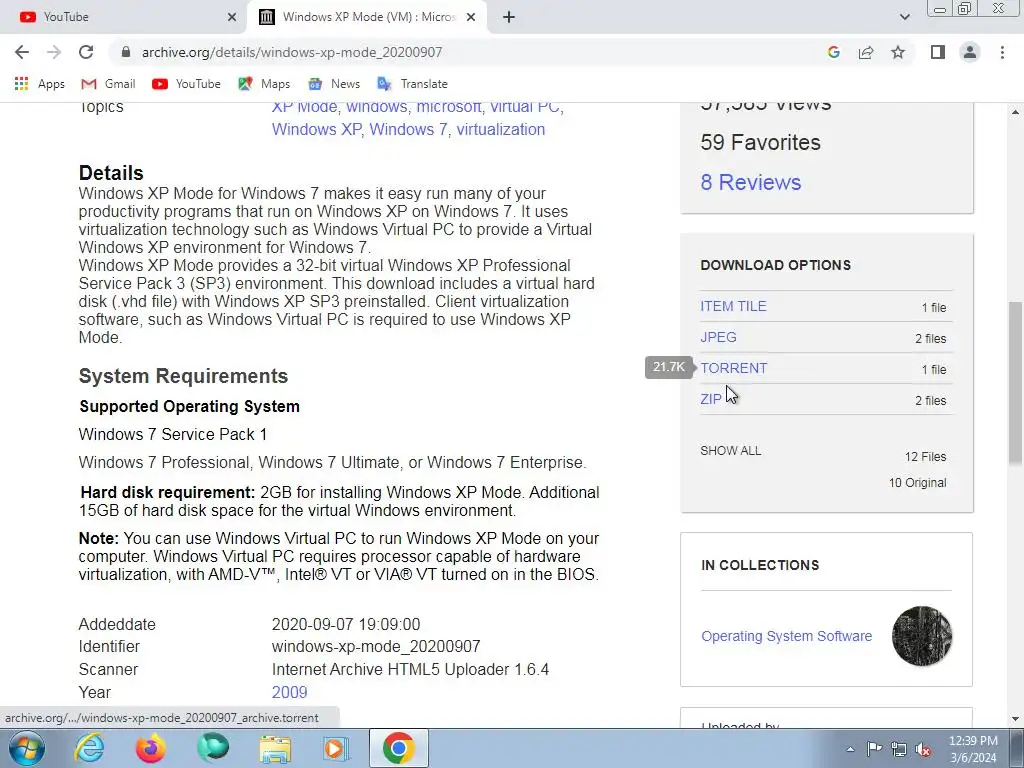Open the JPEG download option

[718, 338]
